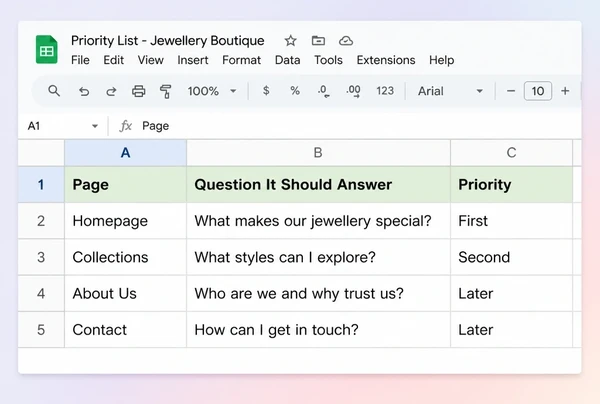Screen dimensions: 600x404
Task: Click the select-all corner box
Action: [x=41, y=153]
